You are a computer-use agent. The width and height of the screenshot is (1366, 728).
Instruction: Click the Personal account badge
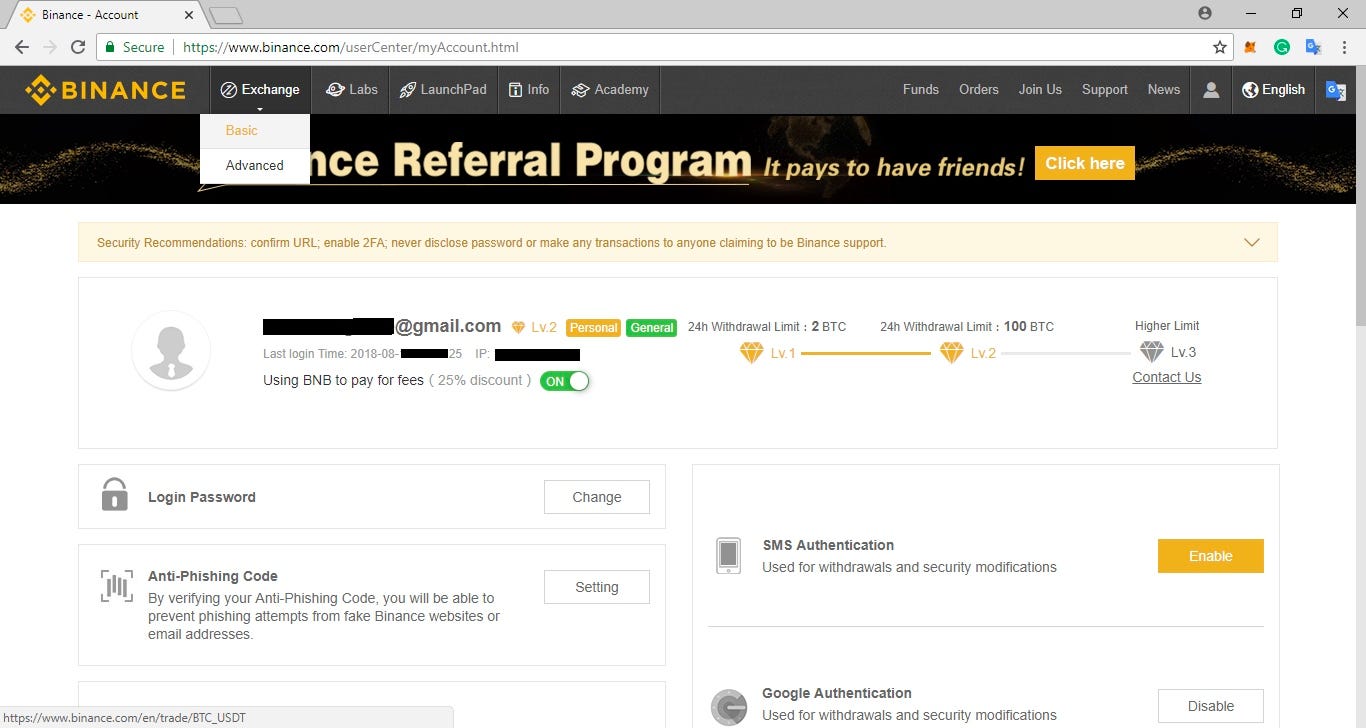coord(594,327)
